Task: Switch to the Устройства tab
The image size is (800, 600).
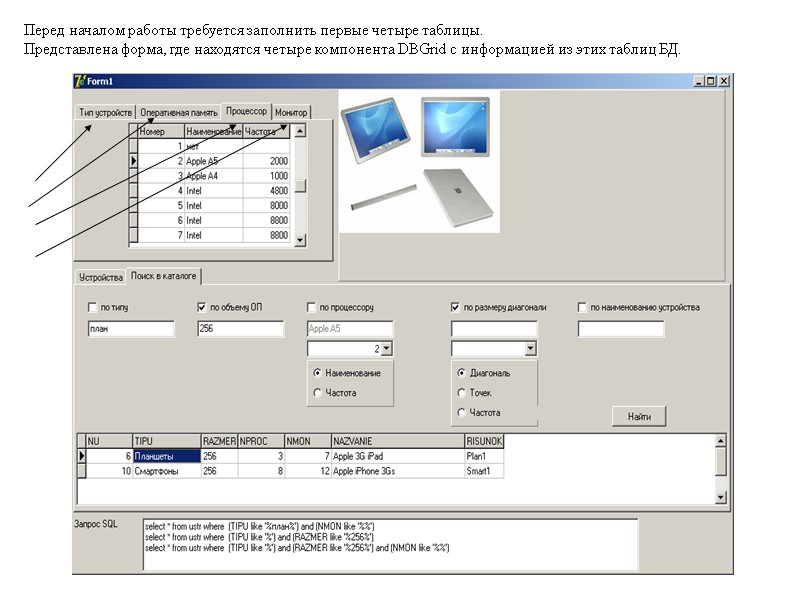Action: tap(101, 278)
